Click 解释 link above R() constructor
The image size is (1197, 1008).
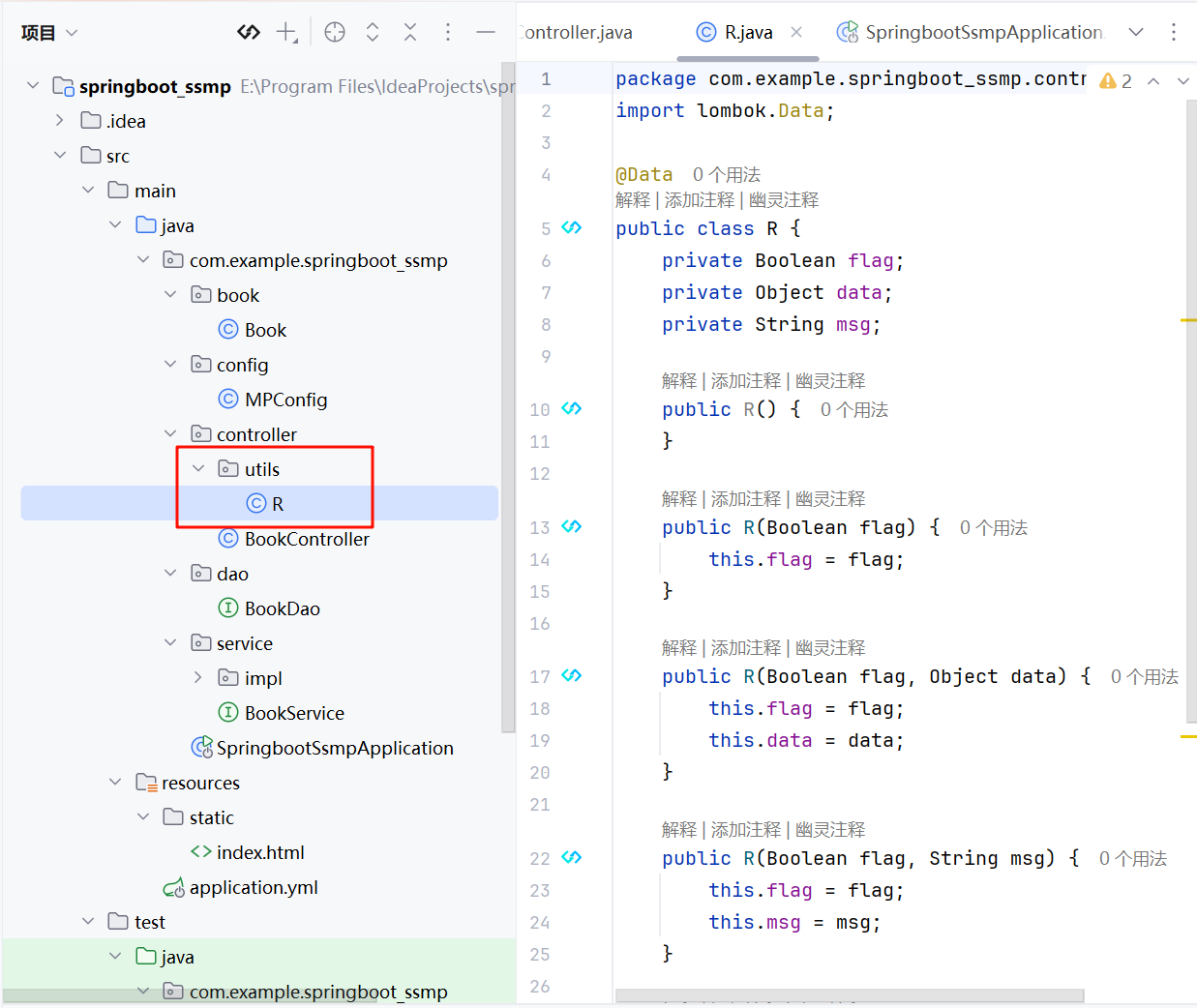coord(679,381)
